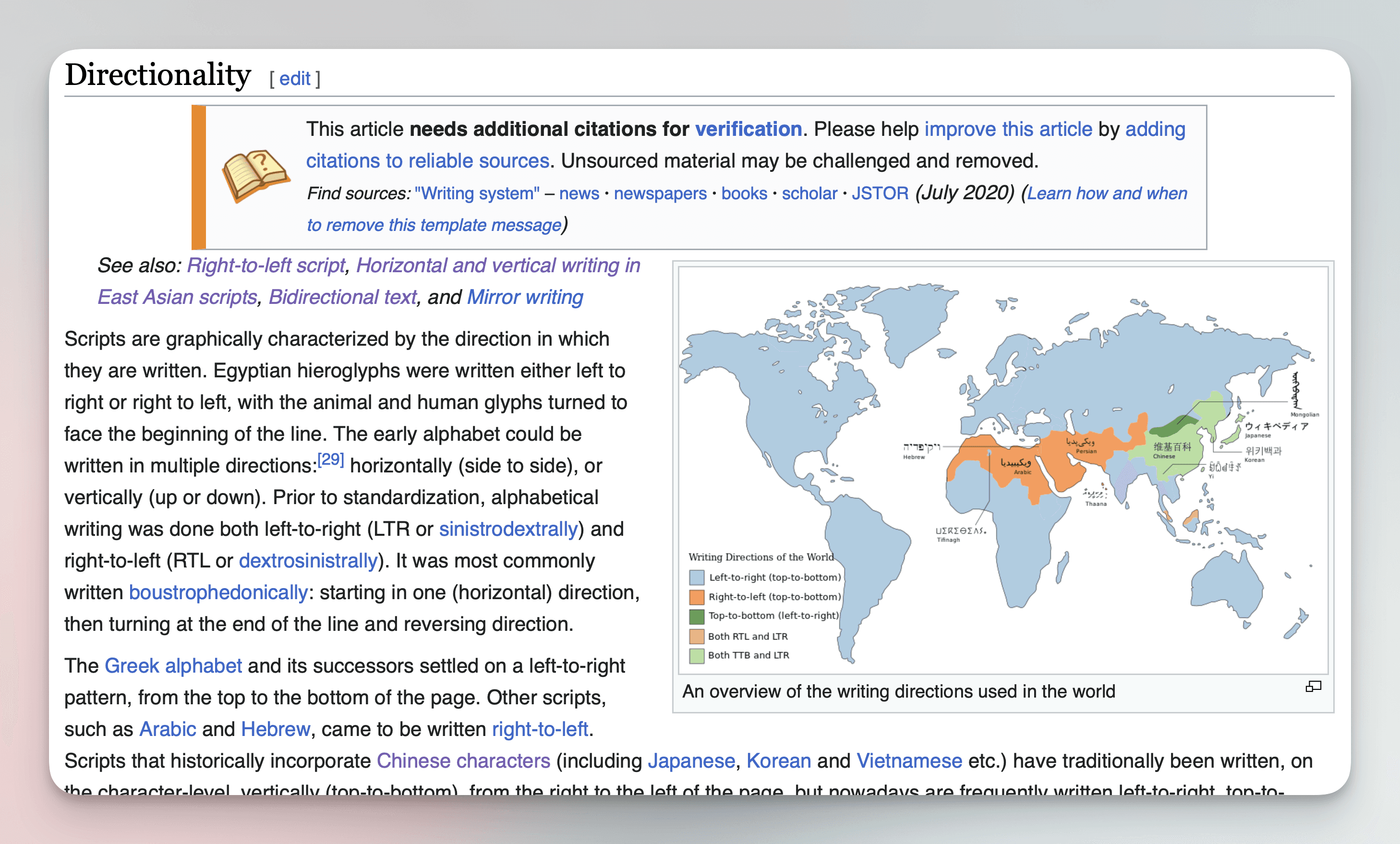1400x844 pixels.
Task: Open the Greek alphabet link
Action: [x=173, y=665]
